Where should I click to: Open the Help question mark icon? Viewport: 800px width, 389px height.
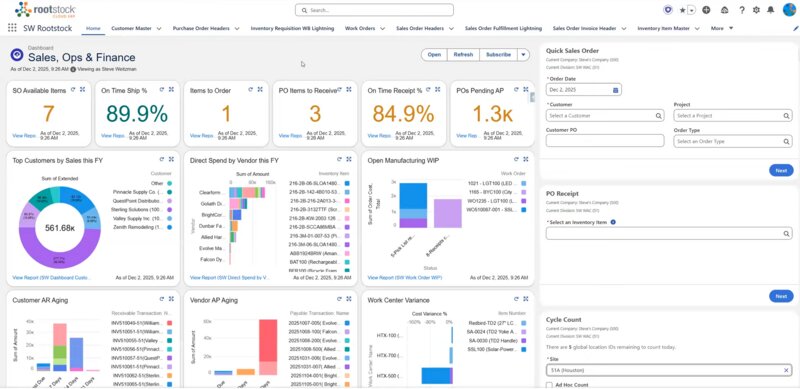coord(742,10)
